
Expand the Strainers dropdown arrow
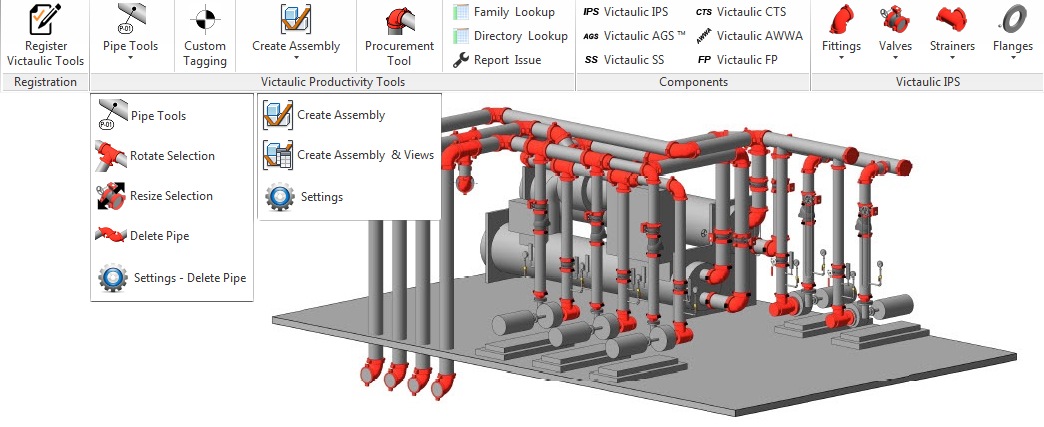(x=952, y=58)
